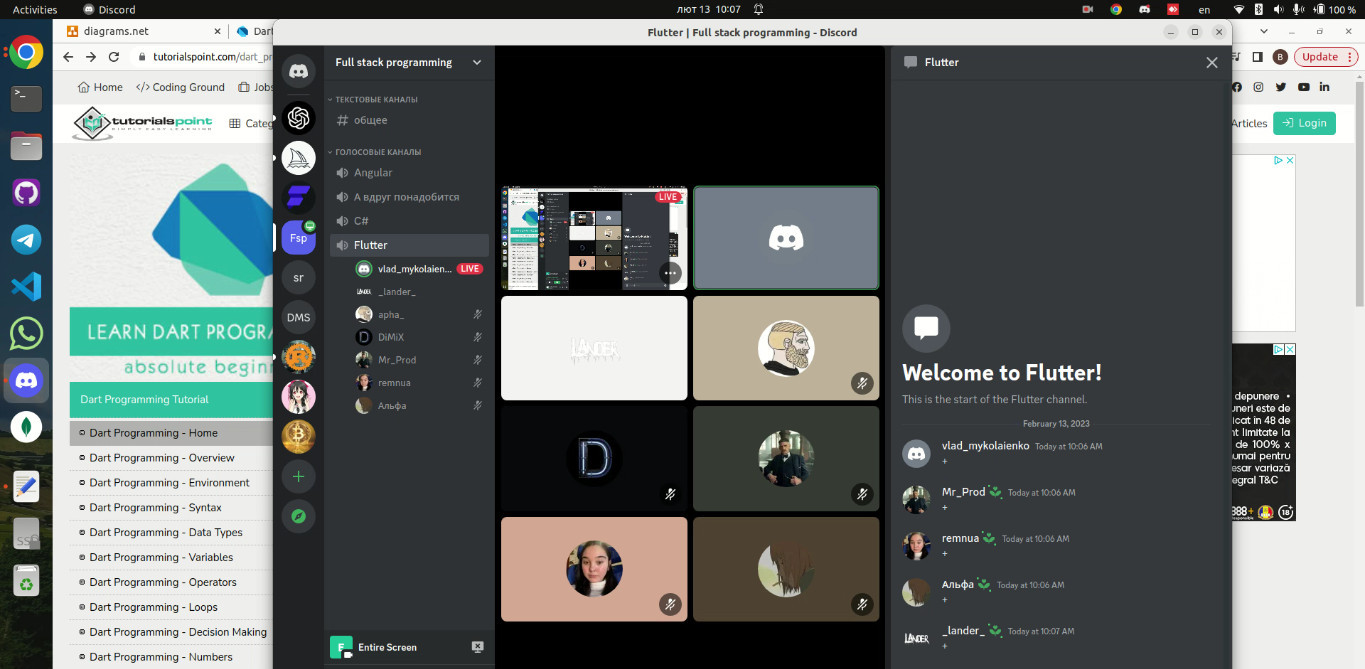
Task: Click apha_ in voice user list
Action: click(x=420, y=314)
